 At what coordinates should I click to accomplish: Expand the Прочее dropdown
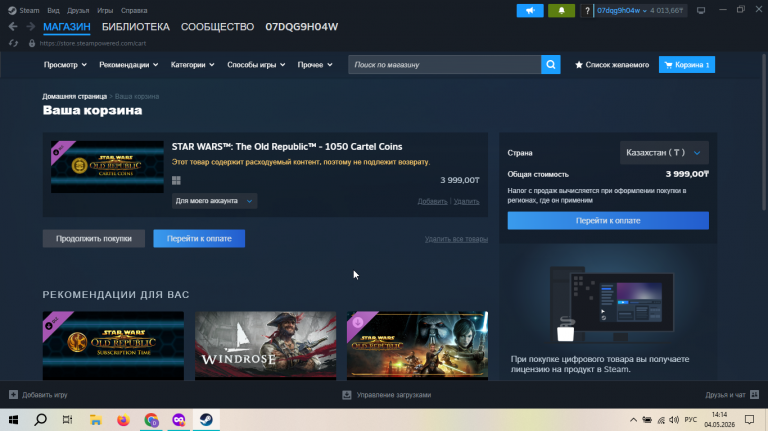[x=315, y=65]
